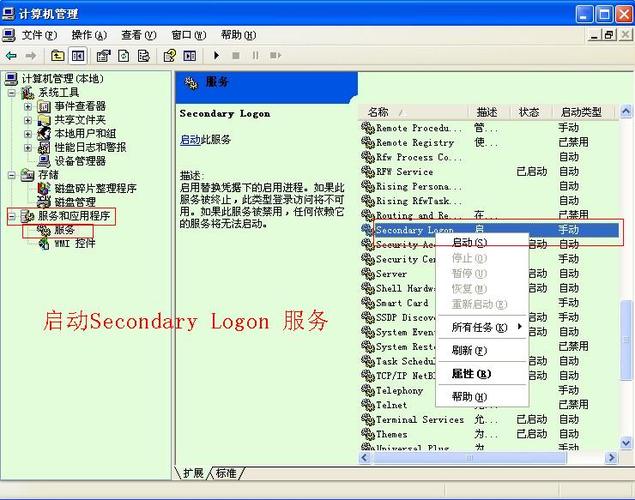
Task: Click the gear icon beside Terminal Services
Action: pyautogui.click(x=368, y=419)
